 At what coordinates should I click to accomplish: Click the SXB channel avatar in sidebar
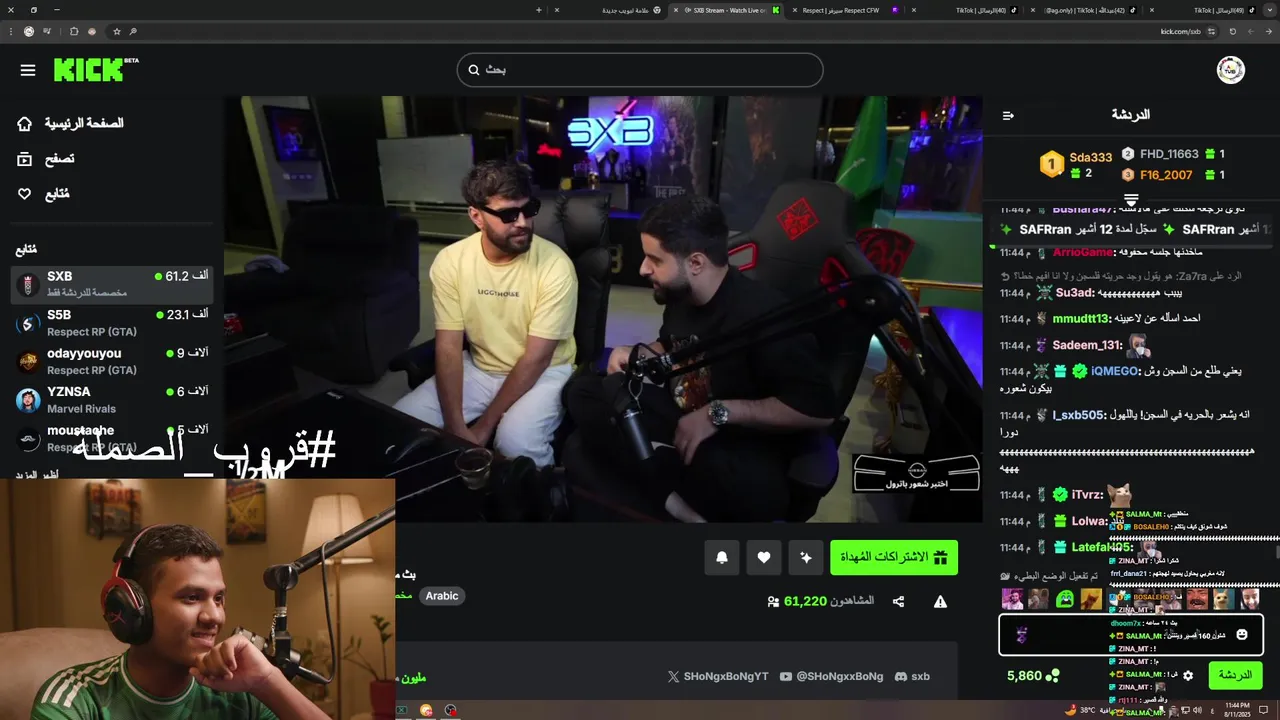[28, 284]
